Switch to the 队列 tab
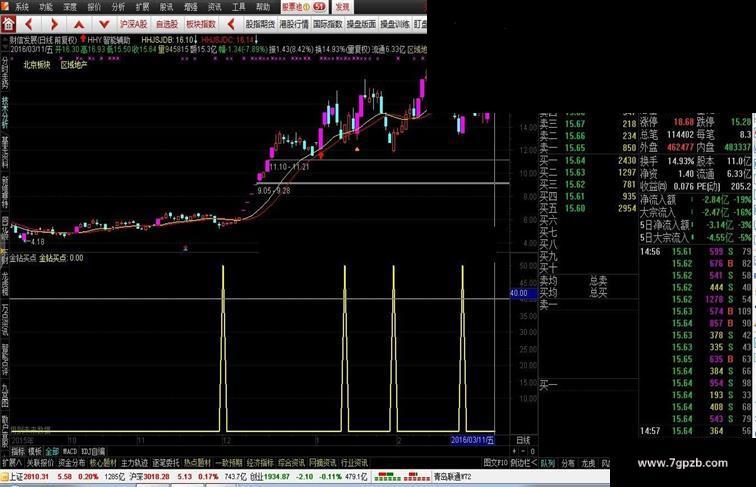The height and width of the screenshot is (487, 756). point(547,463)
